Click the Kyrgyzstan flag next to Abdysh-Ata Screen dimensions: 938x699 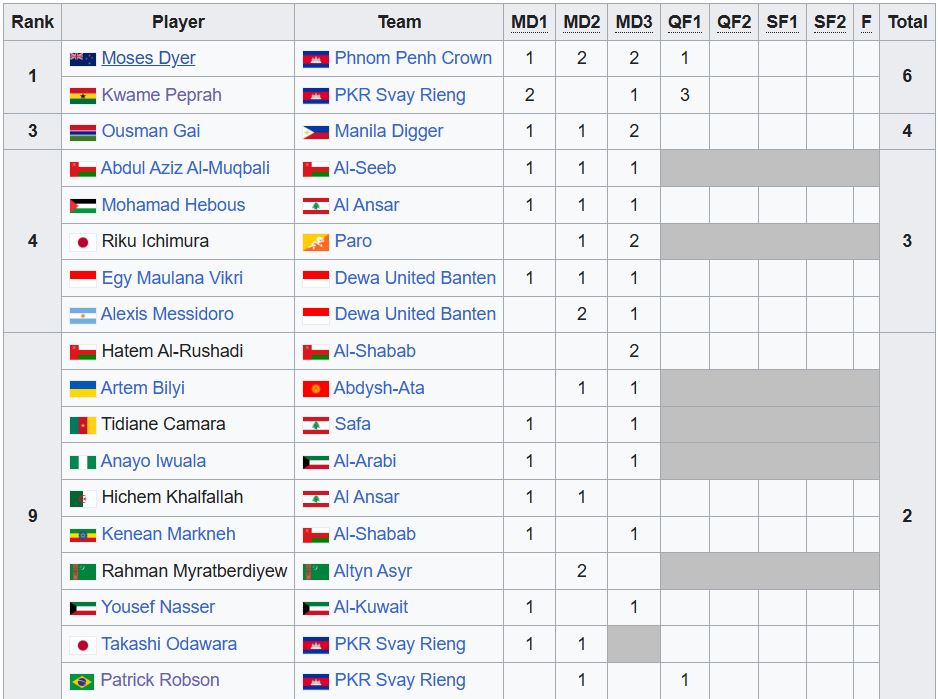(x=315, y=388)
